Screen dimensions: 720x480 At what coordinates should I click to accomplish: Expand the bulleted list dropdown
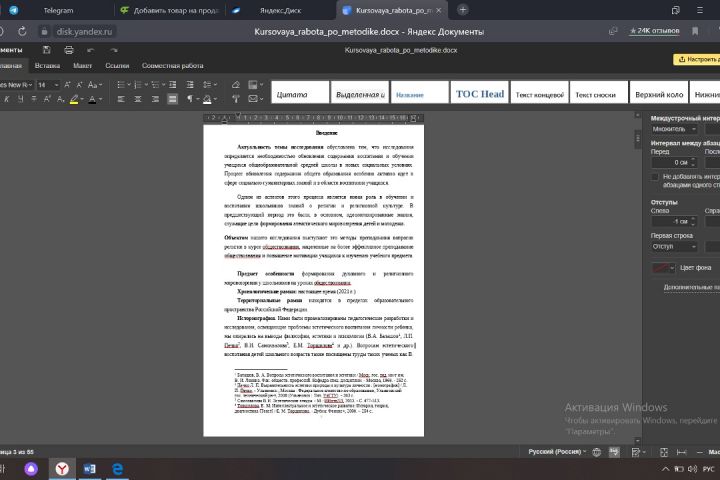(x=128, y=85)
